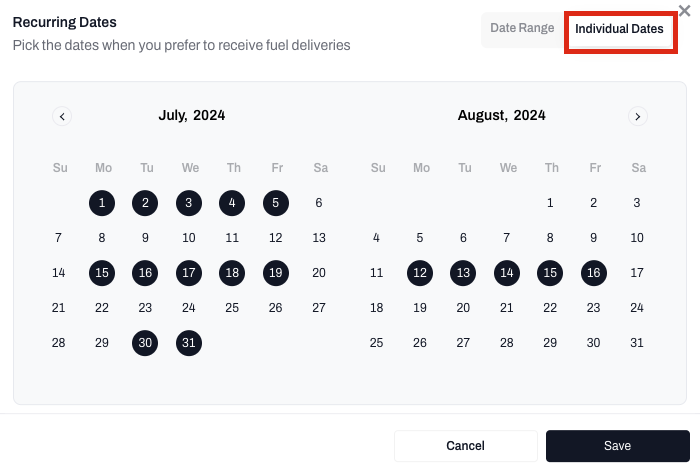Unselect July 31 delivery date
This screenshot has width=700, height=473.
click(x=189, y=343)
